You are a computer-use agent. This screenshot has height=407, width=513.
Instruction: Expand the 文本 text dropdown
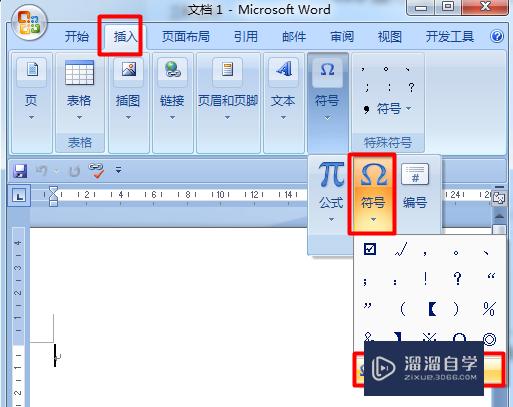tap(283, 103)
